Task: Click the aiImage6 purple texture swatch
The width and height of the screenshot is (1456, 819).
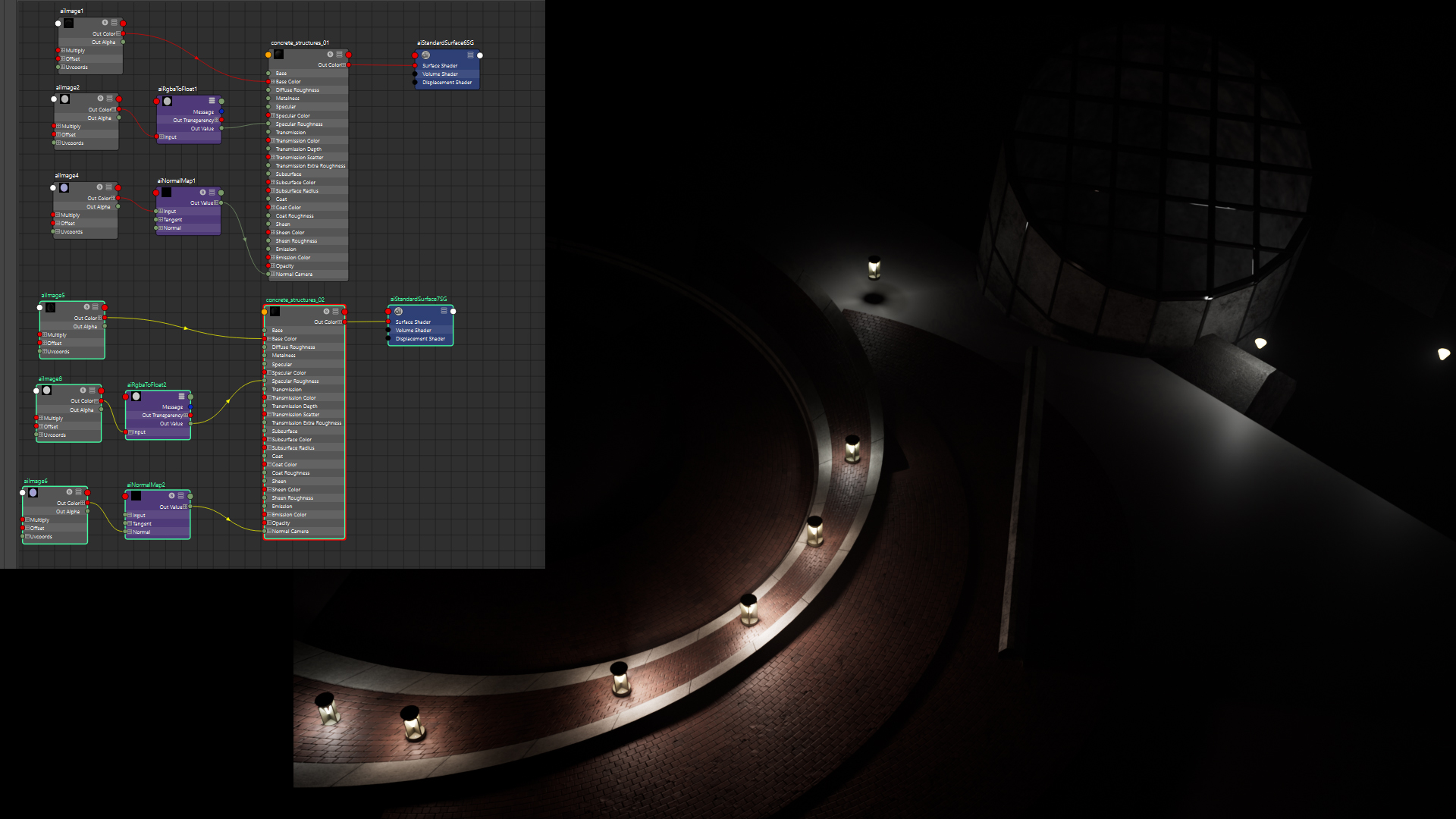Action: (x=33, y=491)
